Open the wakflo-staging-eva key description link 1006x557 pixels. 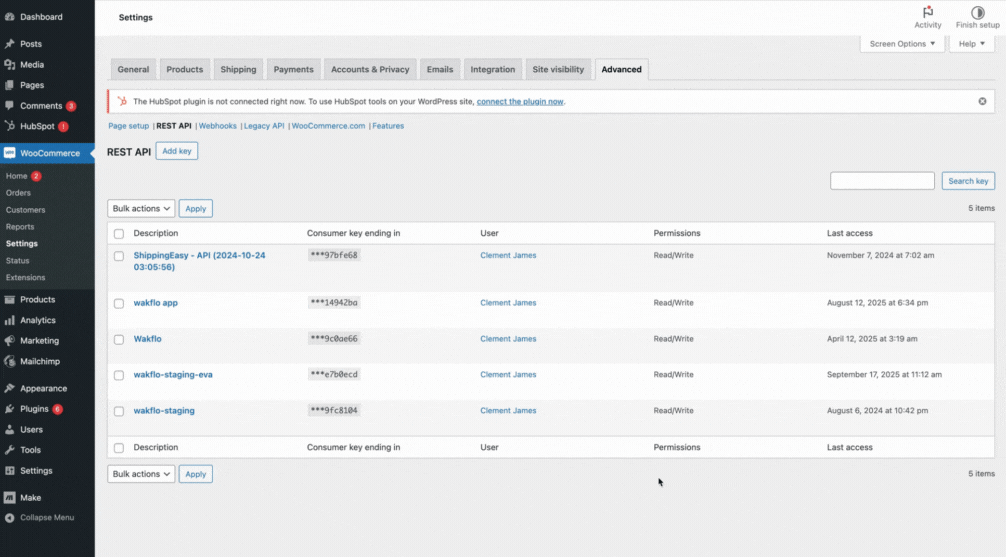click(173, 375)
